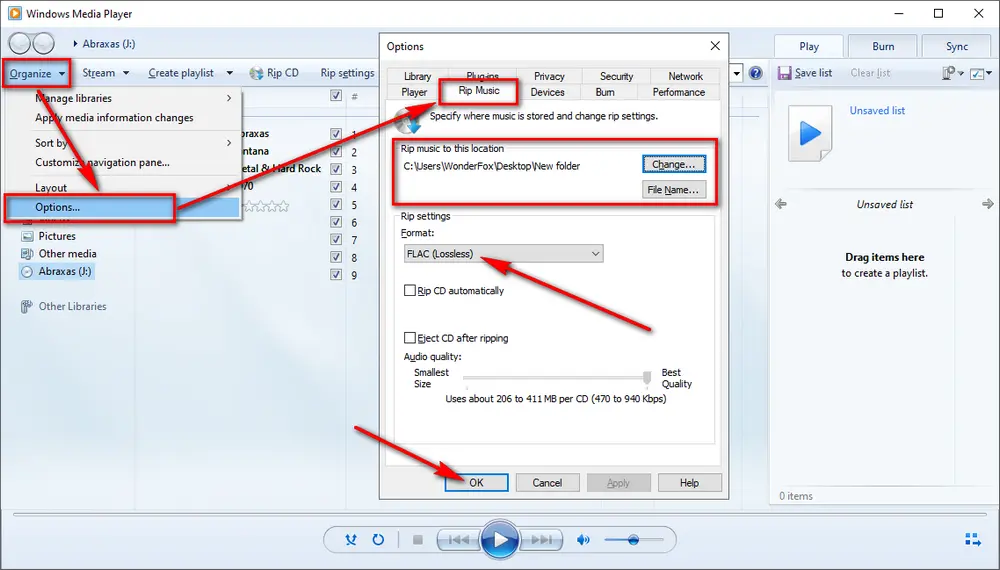Enable Rip CD automatically checkbox
This screenshot has height=570, width=1000.
click(410, 290)
